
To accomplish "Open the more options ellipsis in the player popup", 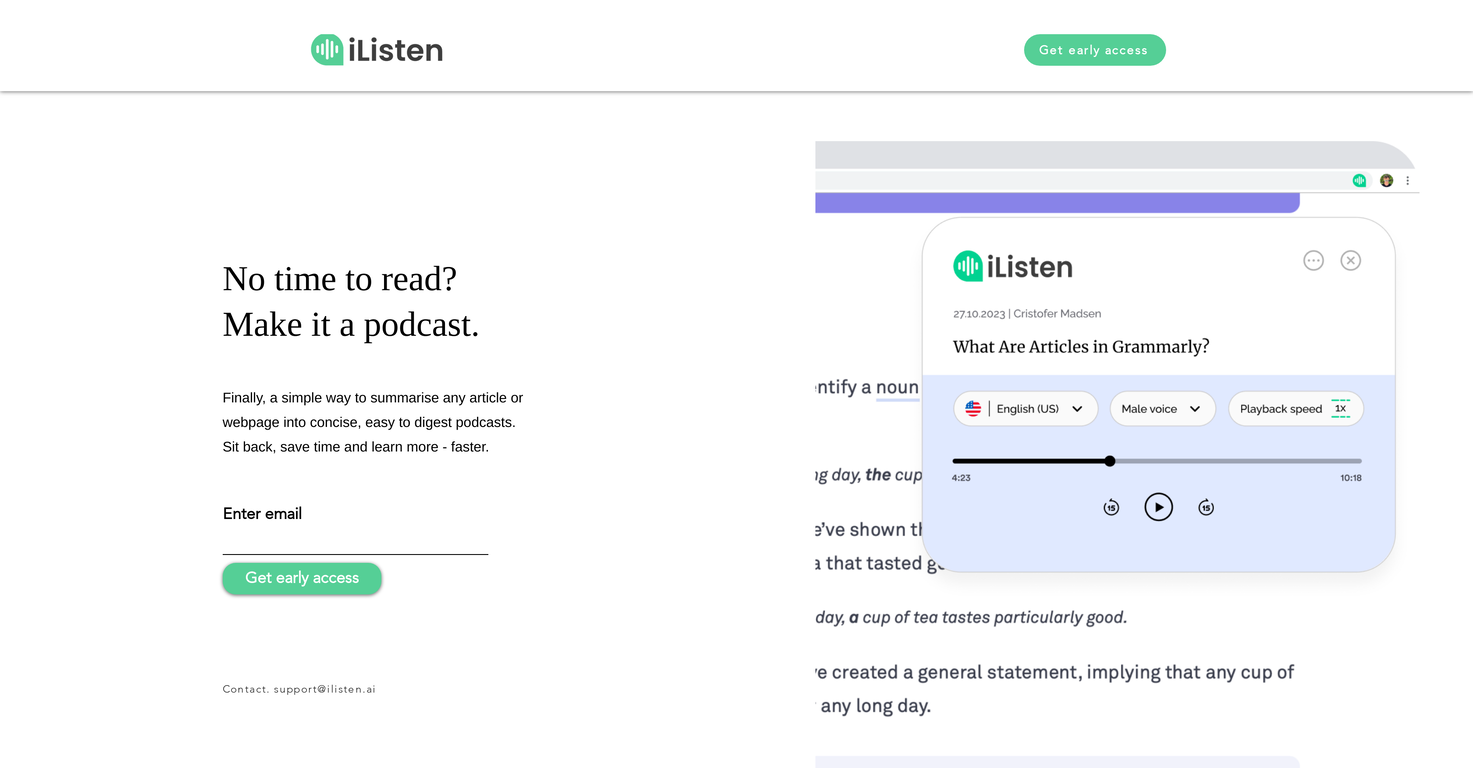I will click(1313, 261).
